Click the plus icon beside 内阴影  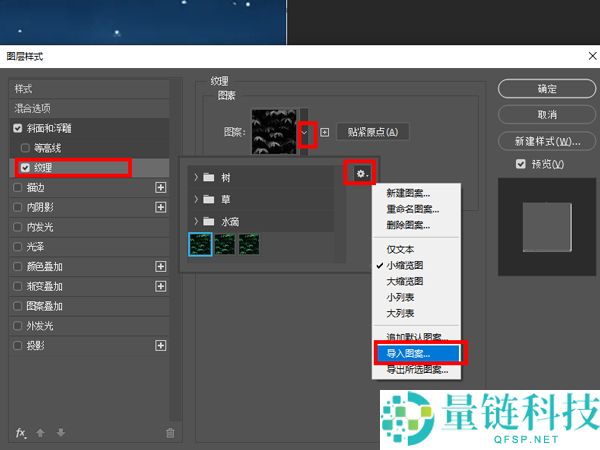(x=160, y=207)
